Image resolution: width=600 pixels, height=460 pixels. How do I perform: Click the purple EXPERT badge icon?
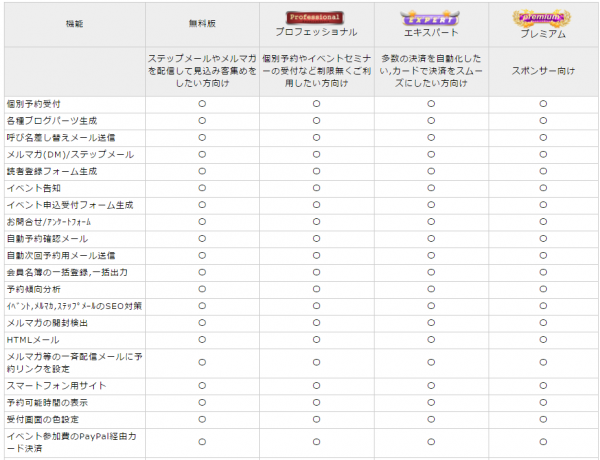click(430, 18)
